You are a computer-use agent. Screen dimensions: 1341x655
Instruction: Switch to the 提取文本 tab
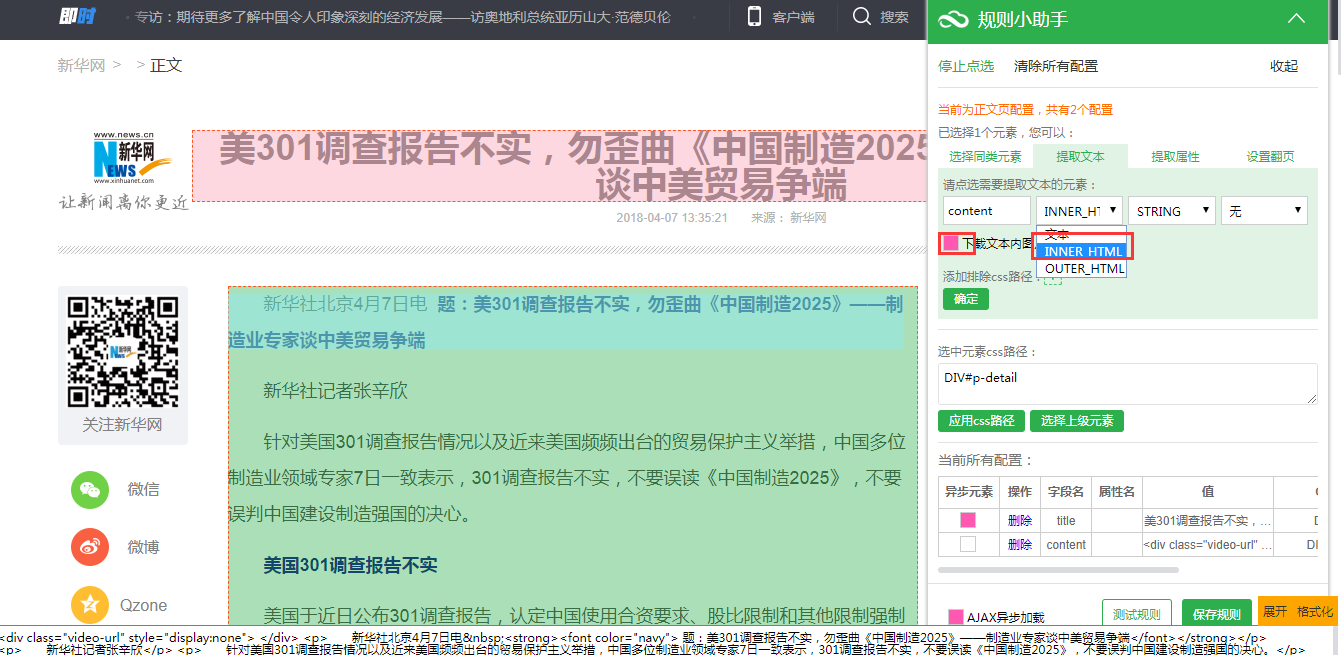(1080, 156)
